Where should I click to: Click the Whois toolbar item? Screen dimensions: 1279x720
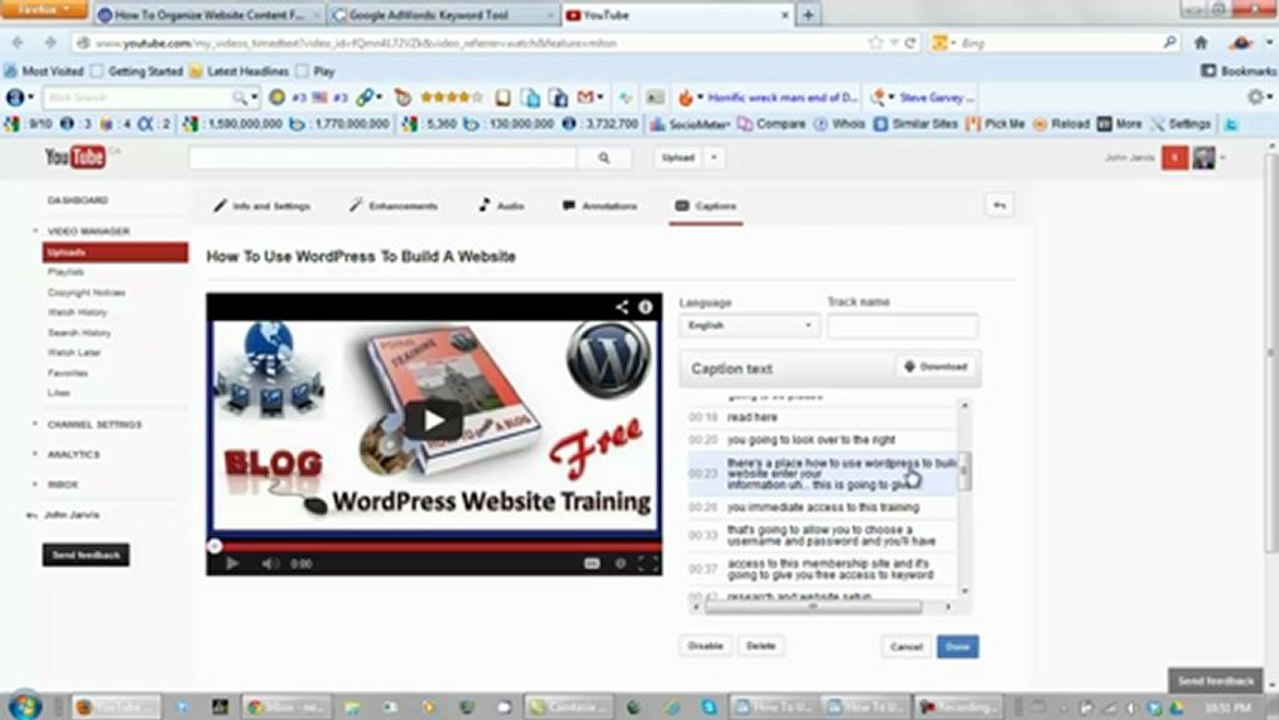click(x=840, y=124)
